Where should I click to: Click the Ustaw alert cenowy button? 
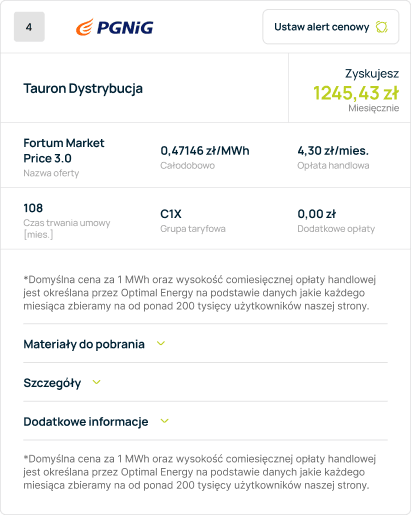click(x=331, y=27)
